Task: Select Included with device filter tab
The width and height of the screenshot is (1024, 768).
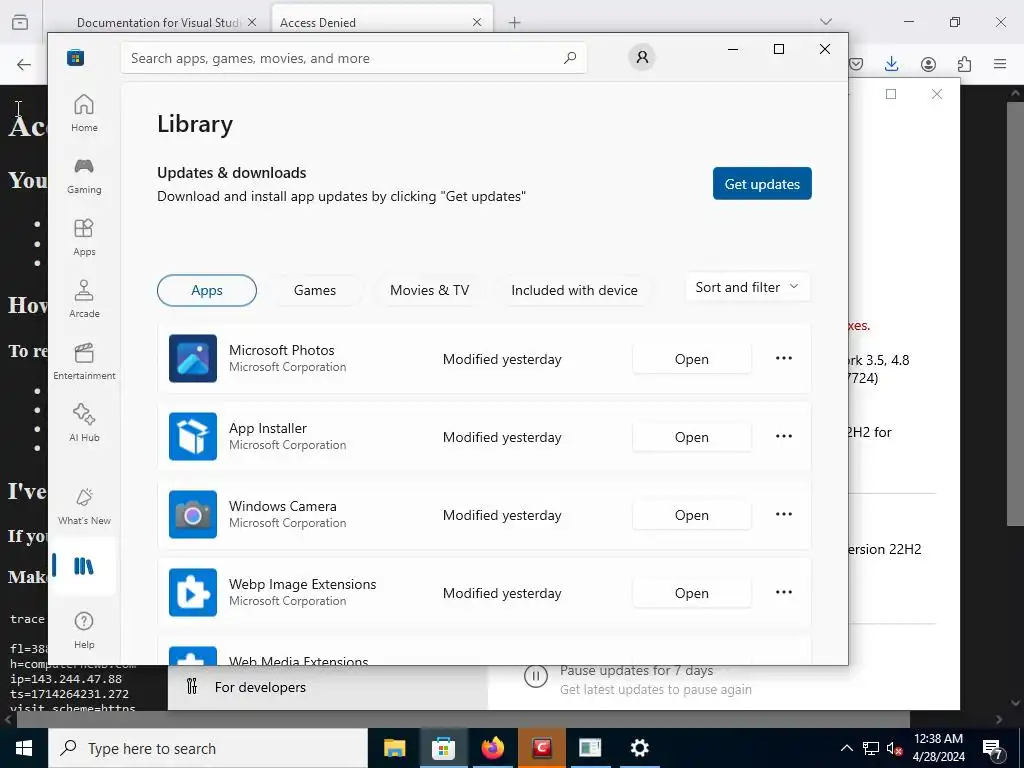Action: 575,291
